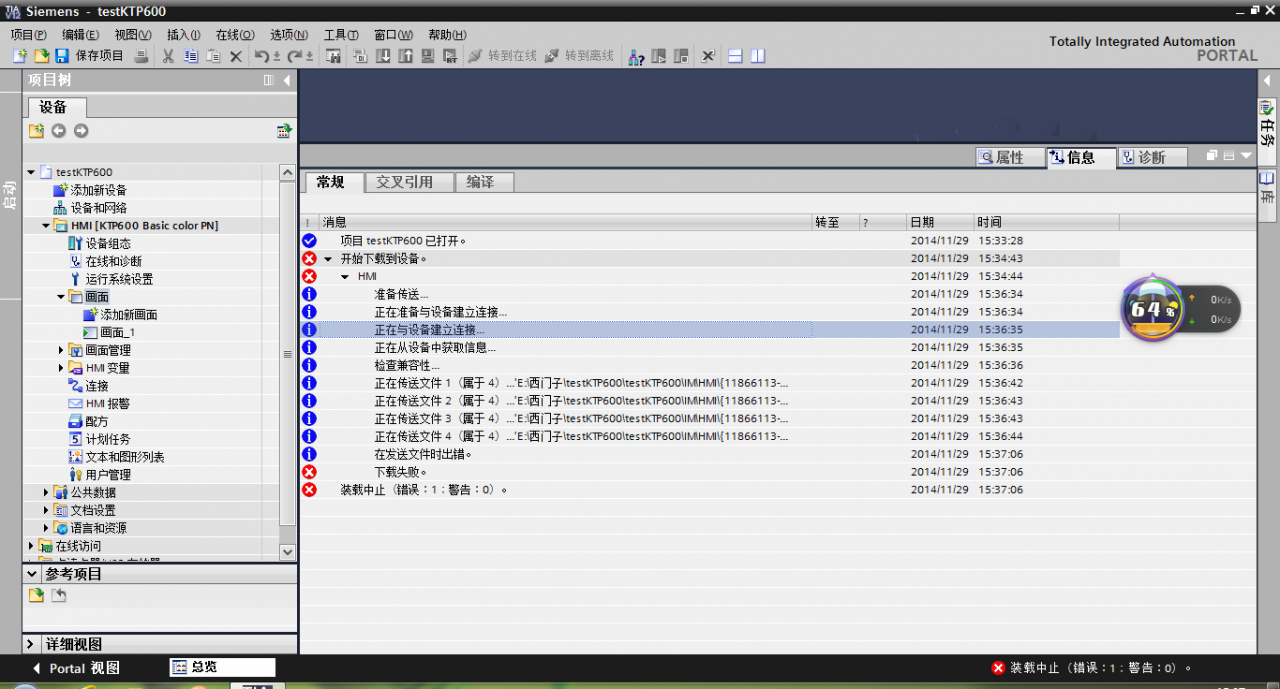The image size is (1280, 689).
Task: Click project tree scrollbar down arrow
Action: [288, 552]
